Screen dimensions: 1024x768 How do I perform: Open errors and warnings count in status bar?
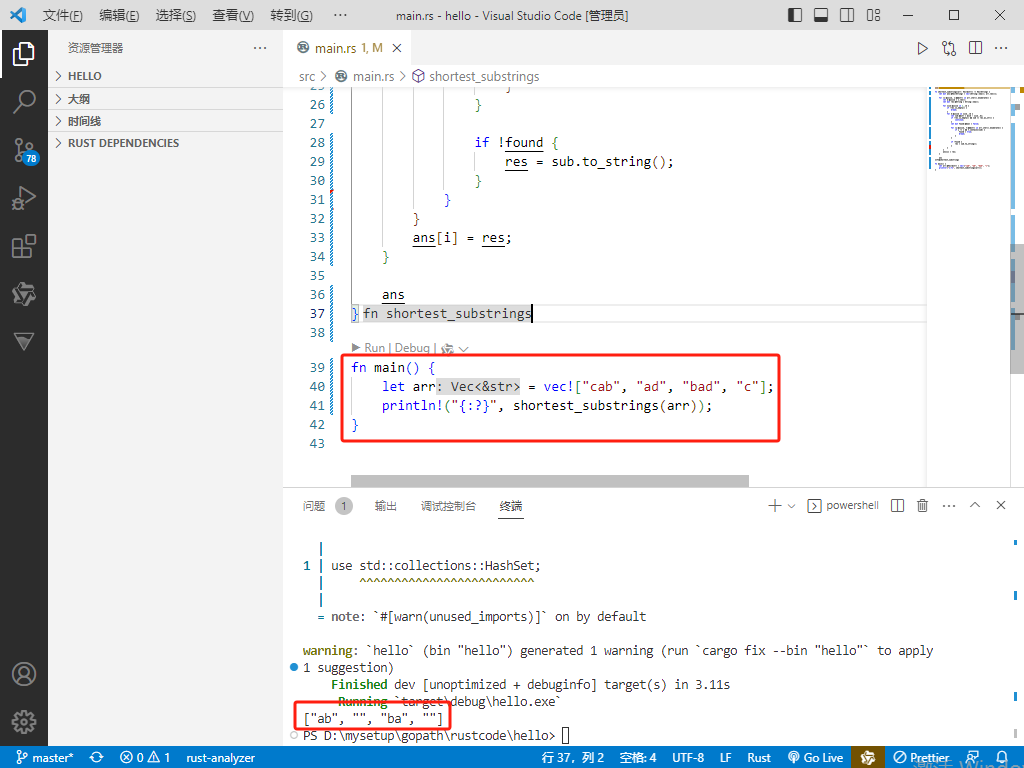145,758
